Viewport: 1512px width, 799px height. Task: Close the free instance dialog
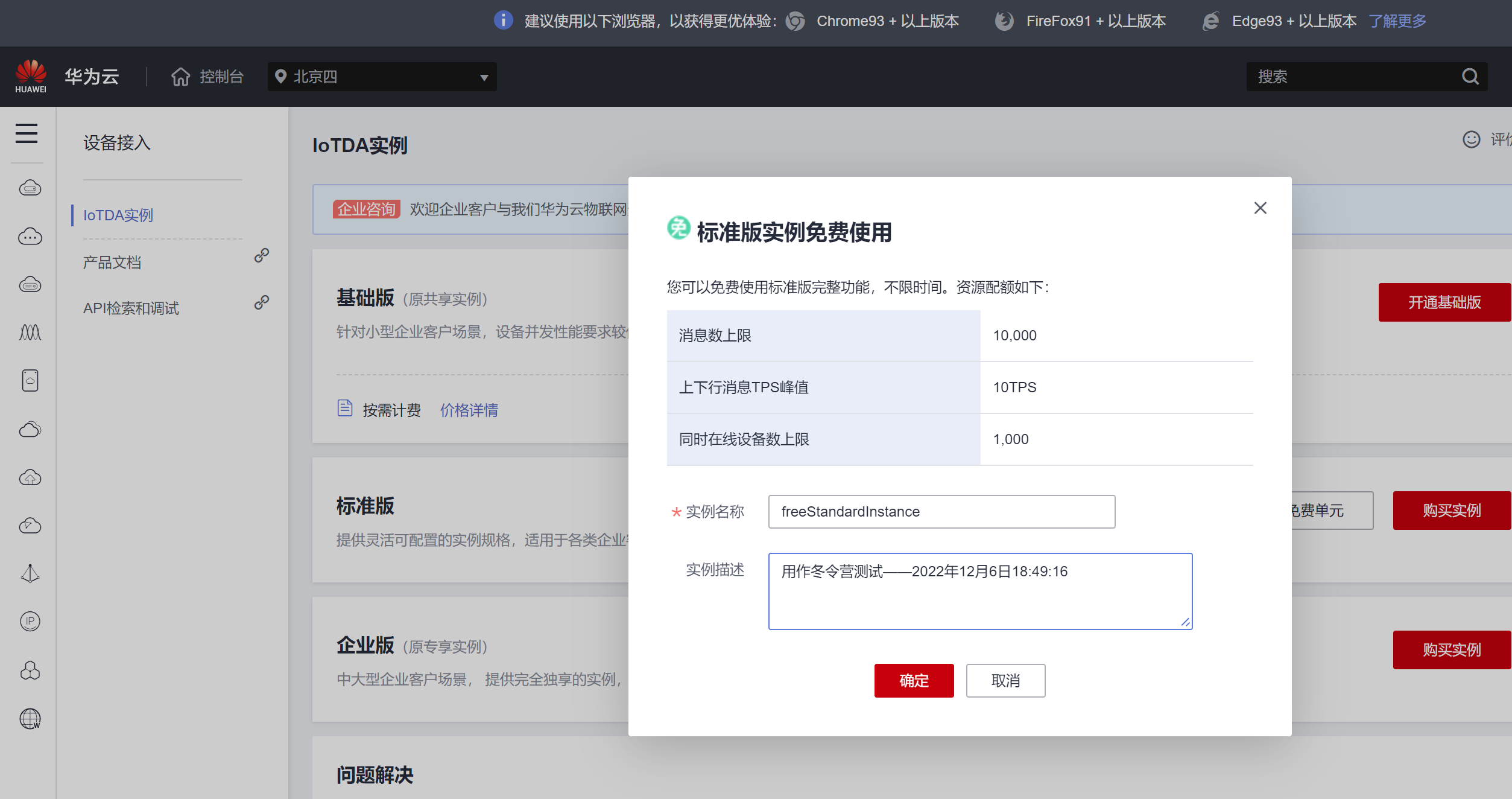[1260, 208]
